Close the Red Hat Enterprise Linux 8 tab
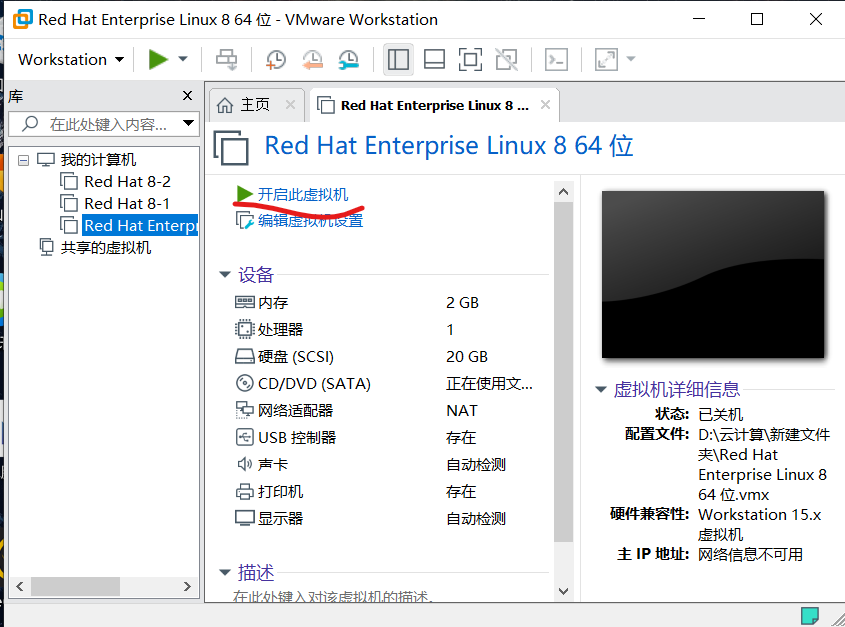Screen dimensions: 845x627 (x=545, y=105)
